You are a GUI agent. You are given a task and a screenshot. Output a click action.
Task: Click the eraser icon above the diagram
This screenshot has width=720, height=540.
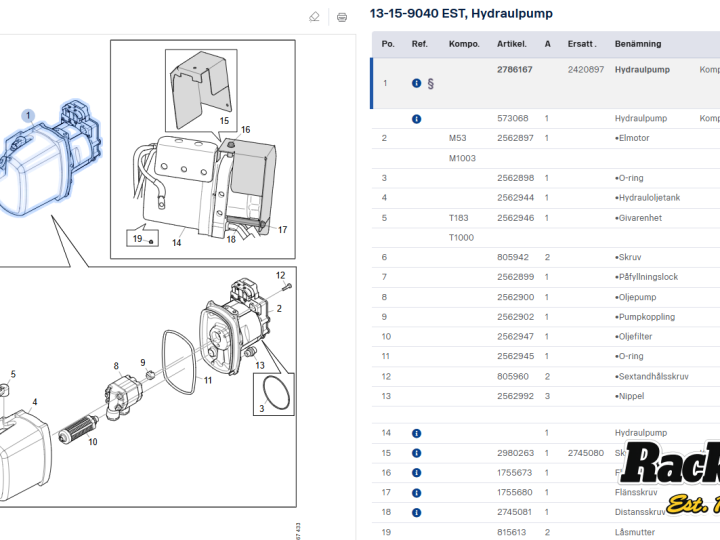click(x=314, y=17)
